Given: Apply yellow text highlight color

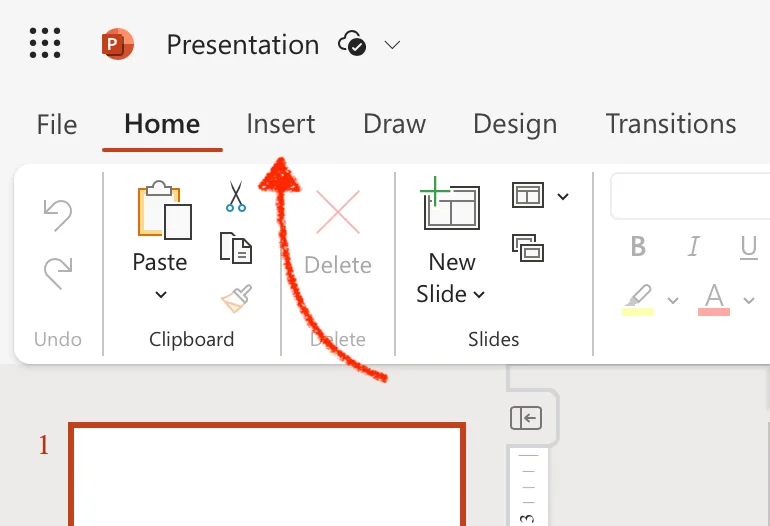Looking at the screenshot, I should click(637, 299).
